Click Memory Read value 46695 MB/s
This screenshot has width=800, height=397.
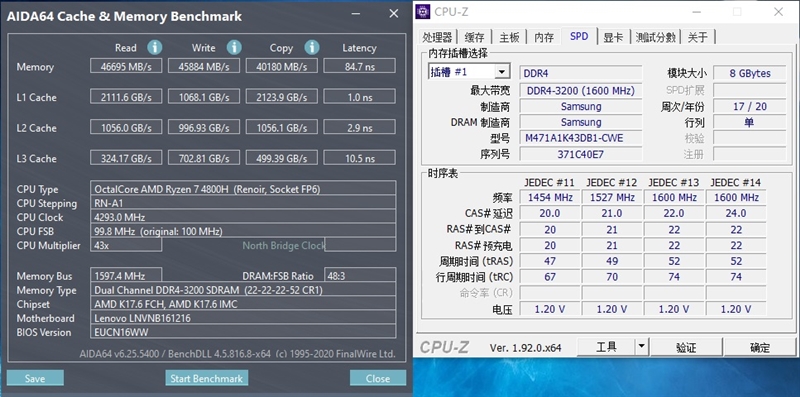pyautogui.click(x=126, y=66)
